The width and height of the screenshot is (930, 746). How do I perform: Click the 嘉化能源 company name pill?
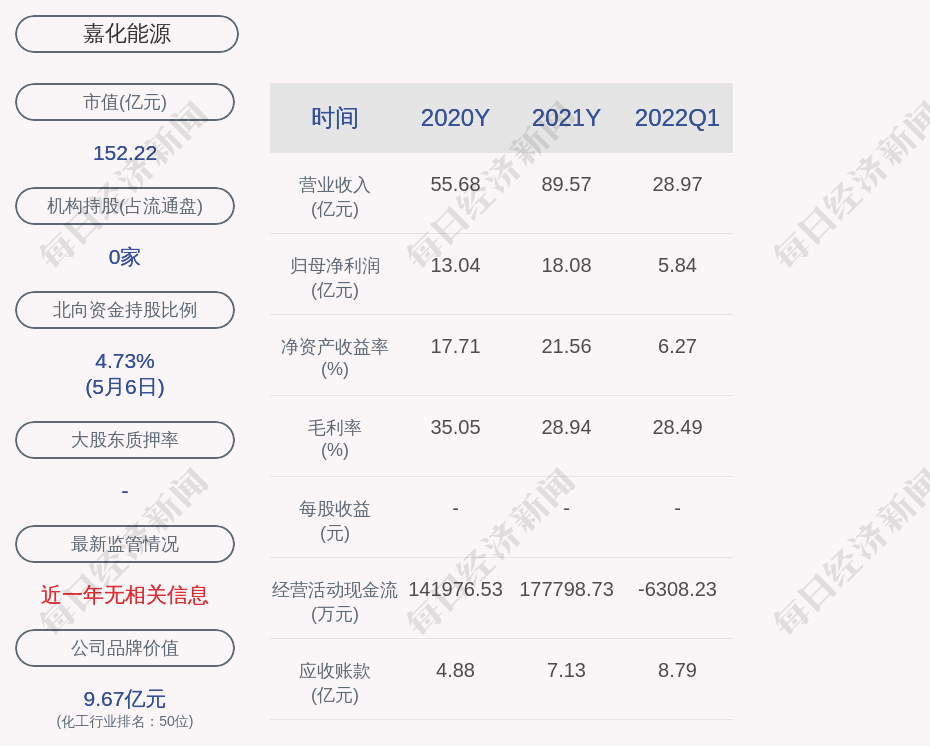127,34
